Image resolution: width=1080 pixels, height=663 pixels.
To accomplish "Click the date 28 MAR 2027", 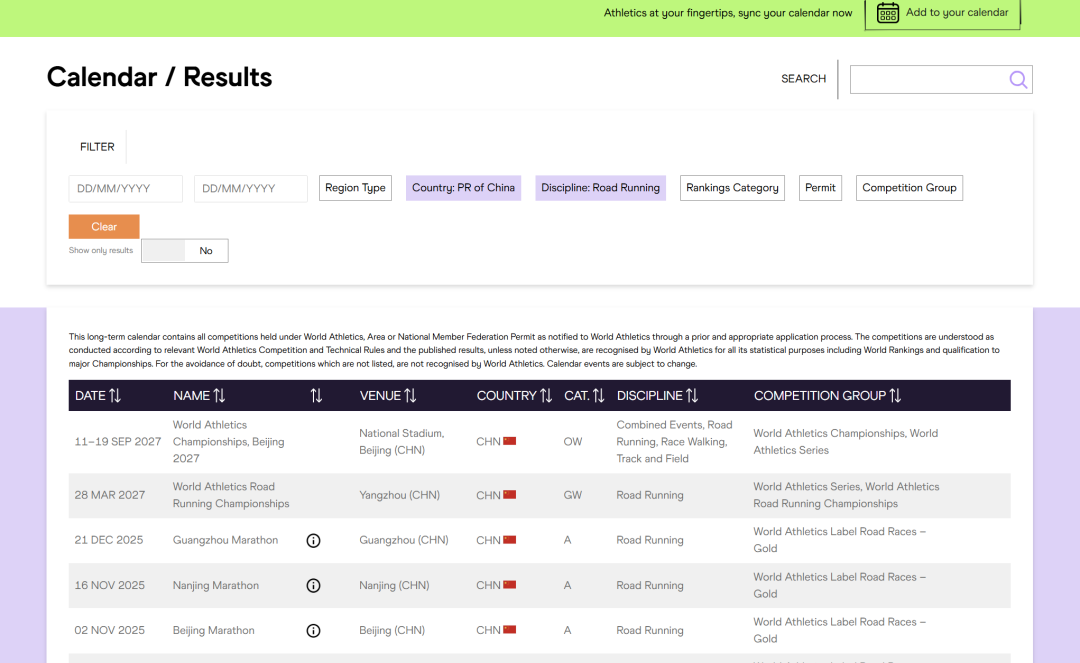I will (x=110, y=495).
